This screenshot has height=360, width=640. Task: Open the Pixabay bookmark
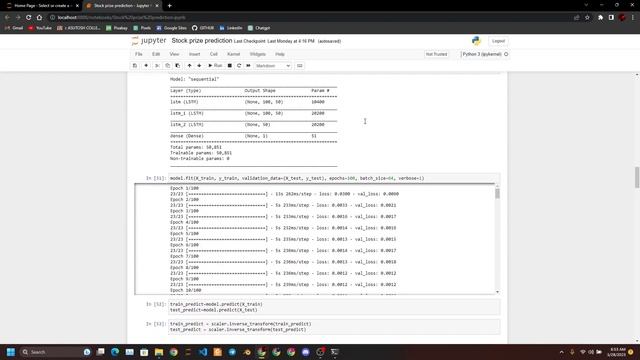117,28
